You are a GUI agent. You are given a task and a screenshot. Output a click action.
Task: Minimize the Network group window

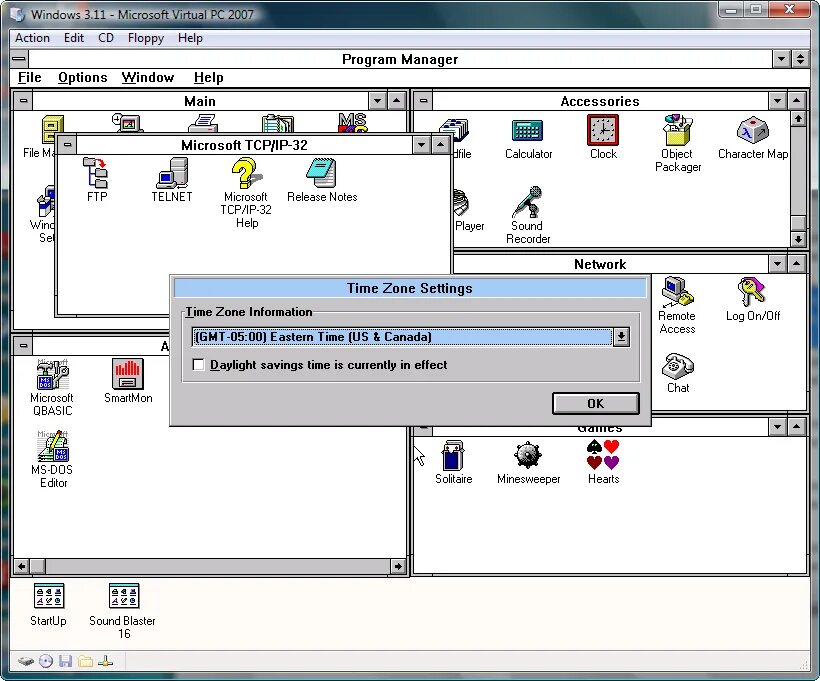click(778, 264)
